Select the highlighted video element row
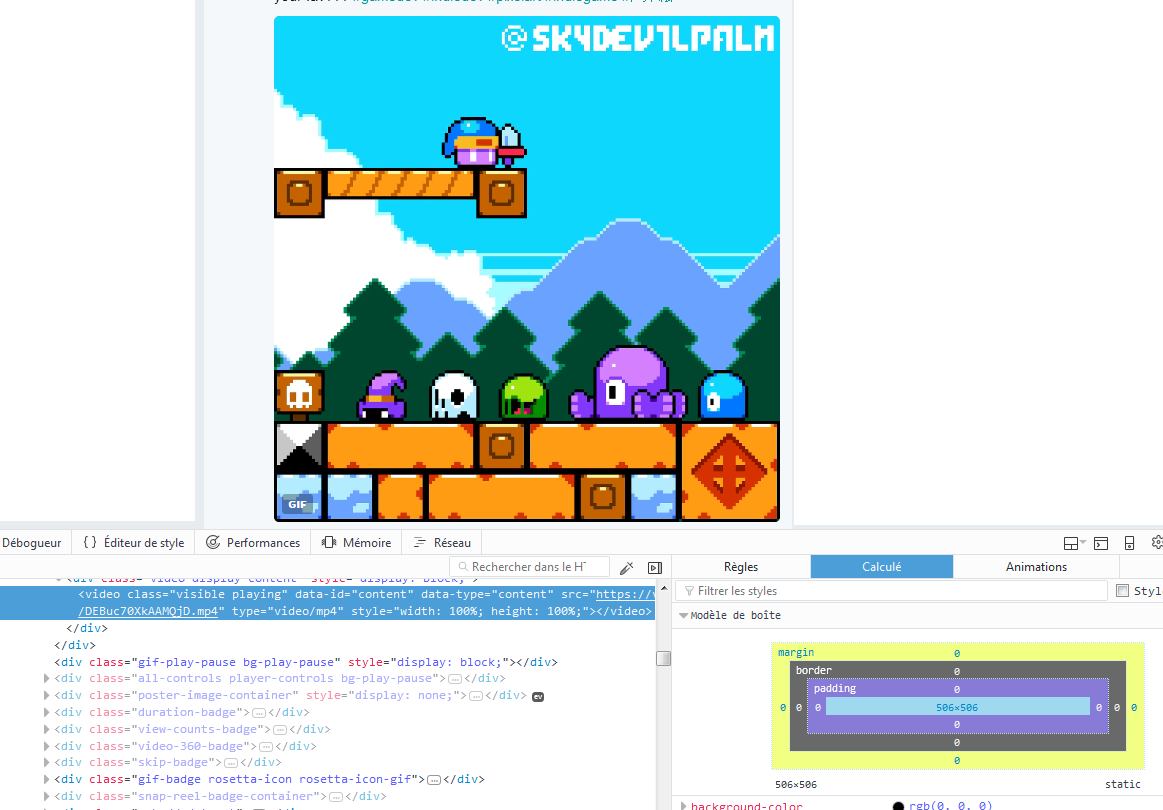Screen dimensions: 1163x810 pos(327,602)
